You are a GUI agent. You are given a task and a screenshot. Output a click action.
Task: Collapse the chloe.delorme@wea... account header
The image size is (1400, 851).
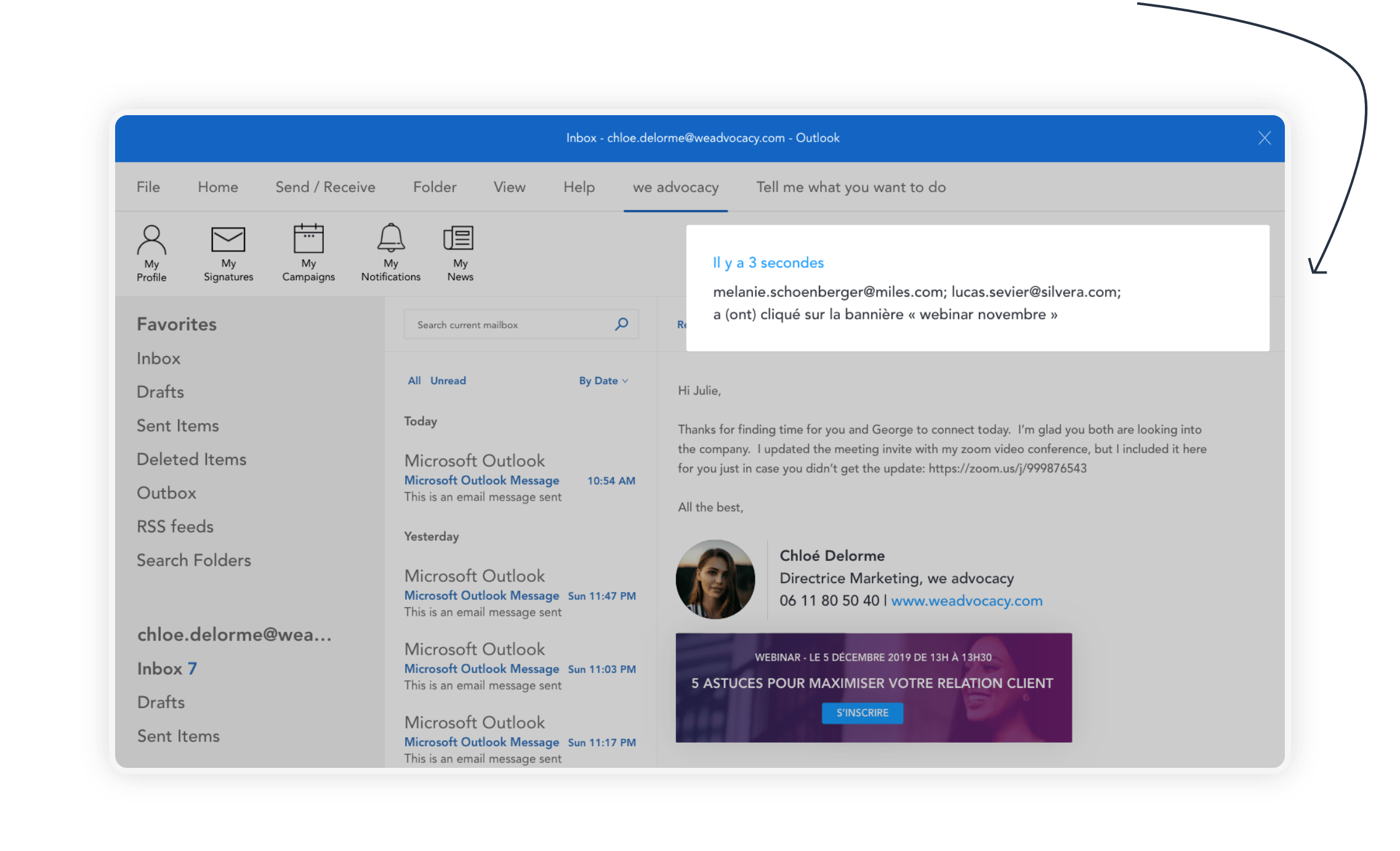pyautogui.click(x=235, y=634)
